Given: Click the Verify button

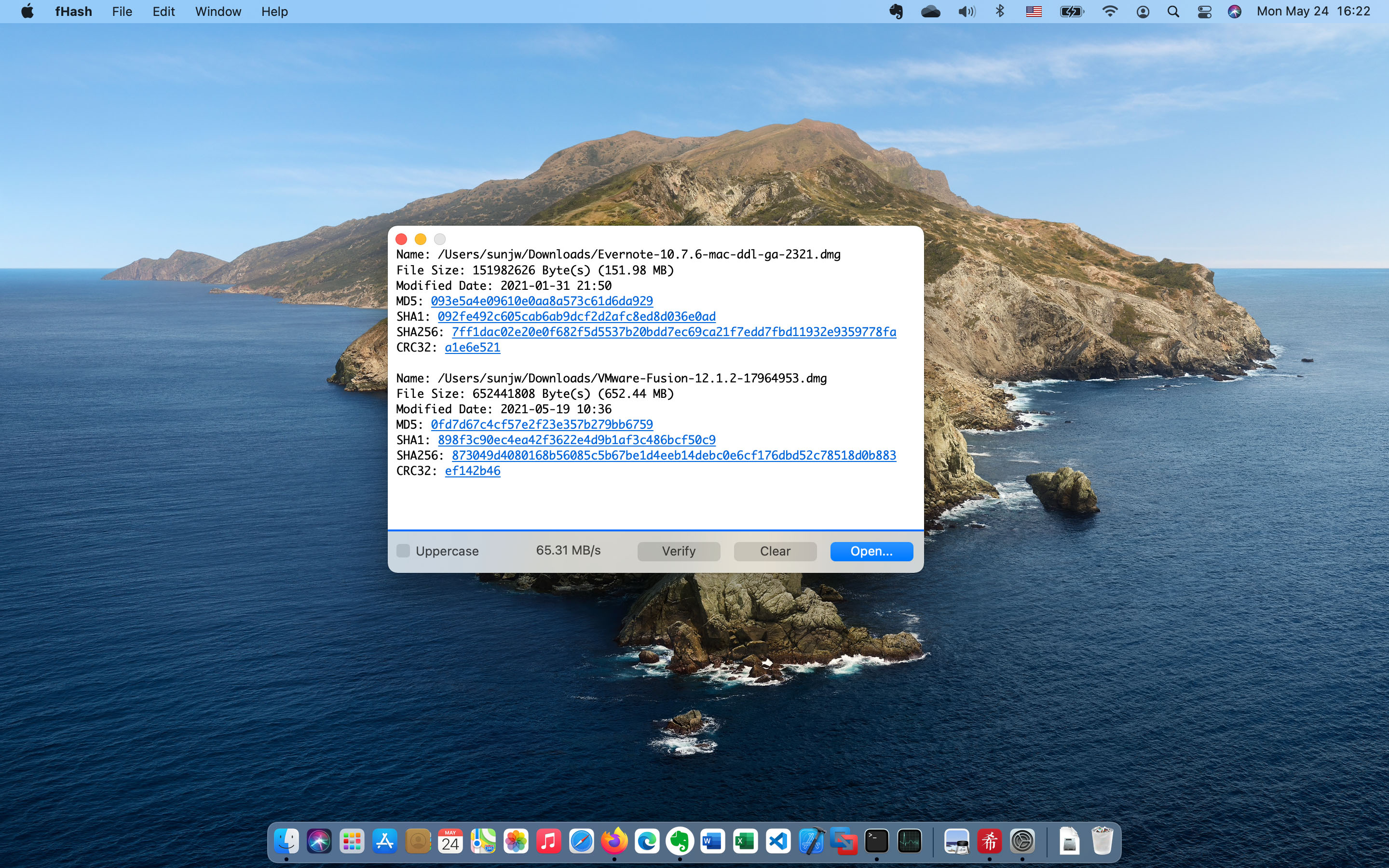Looking at the screenshot, I should point(679,551).
